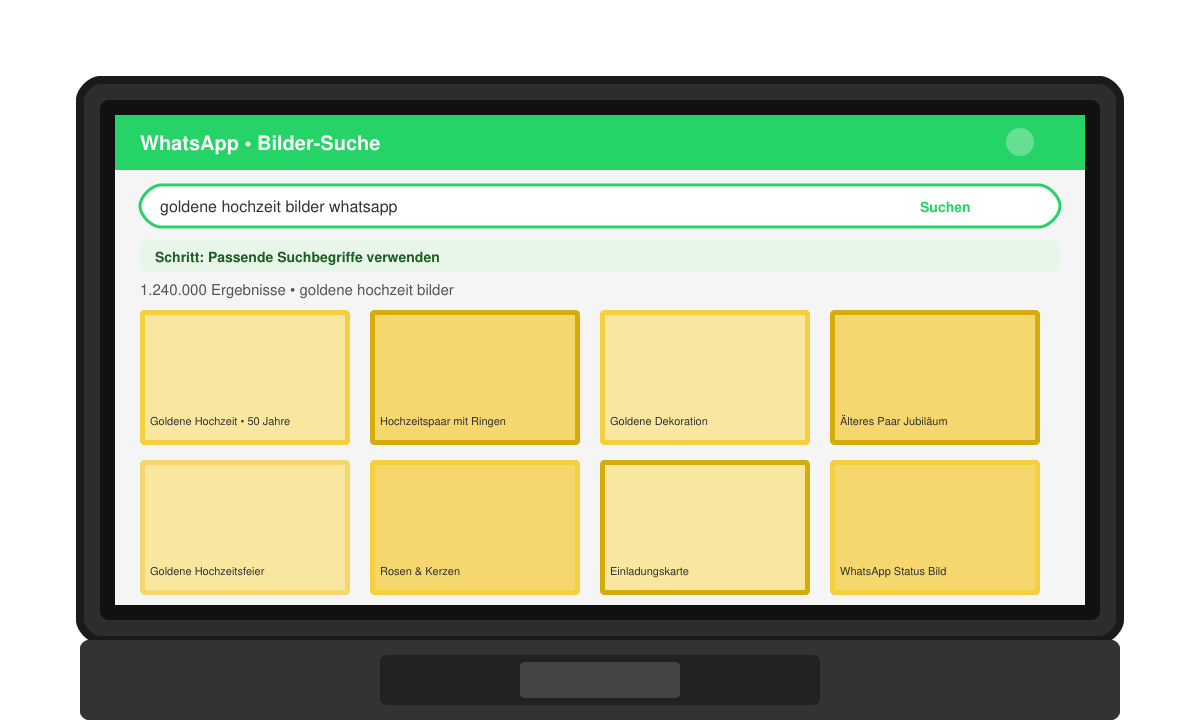Image resolution: width=1200 pixels, height=720 pixels.
Task: Focus the search field with 'goldene hochzeit bilder whatsapp'
Action: pyautogui.click(x=600, y=206)
